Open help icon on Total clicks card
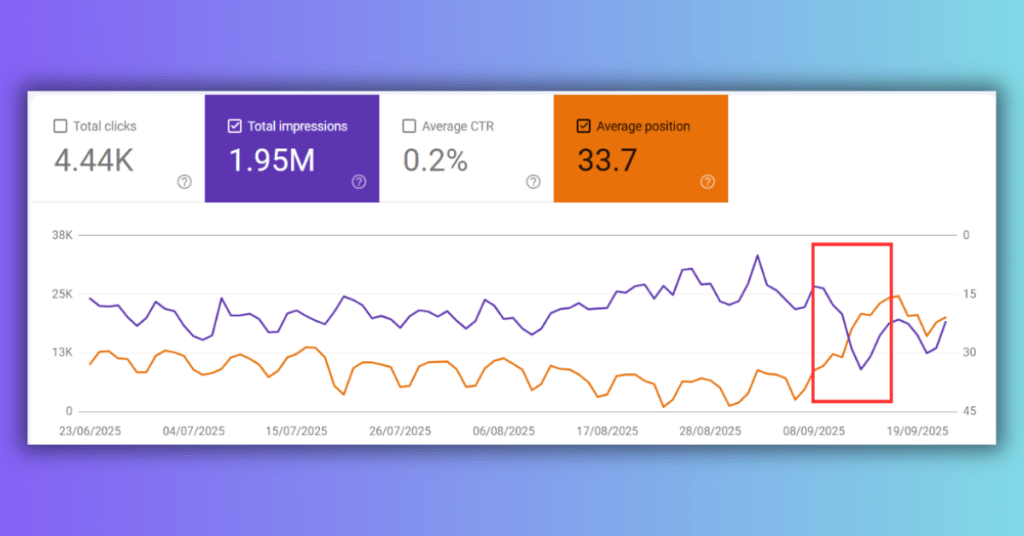 pyautogui.click(x=184, y=182)
